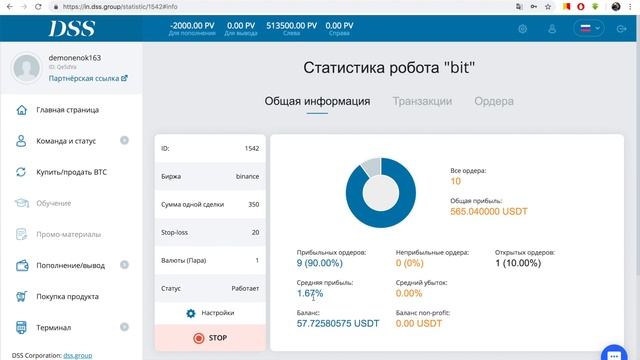This screenshot has height=360, width=640.
Task: Open Промо-материалы menu item
Action: [x=69, y=234]
